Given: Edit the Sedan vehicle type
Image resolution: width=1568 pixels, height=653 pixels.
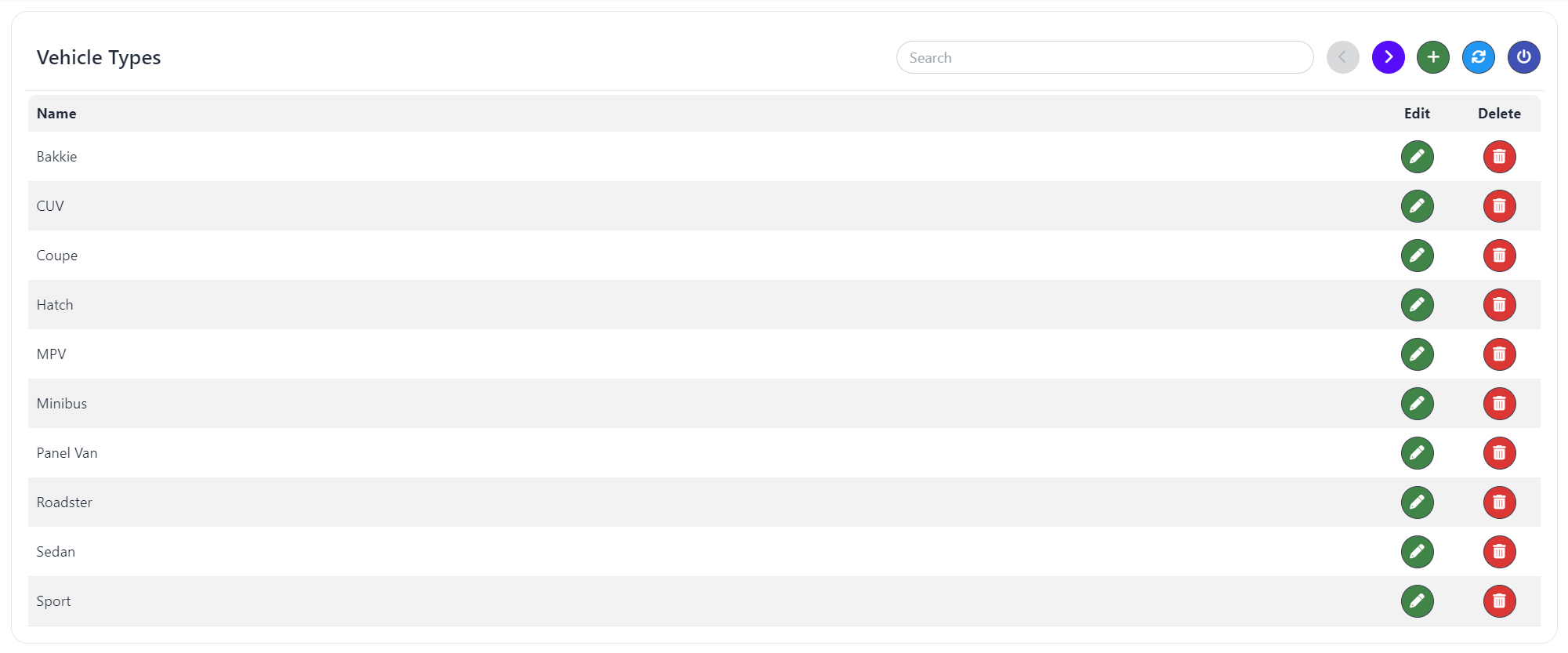Looking at the screenshot, I should point(1417,552).
